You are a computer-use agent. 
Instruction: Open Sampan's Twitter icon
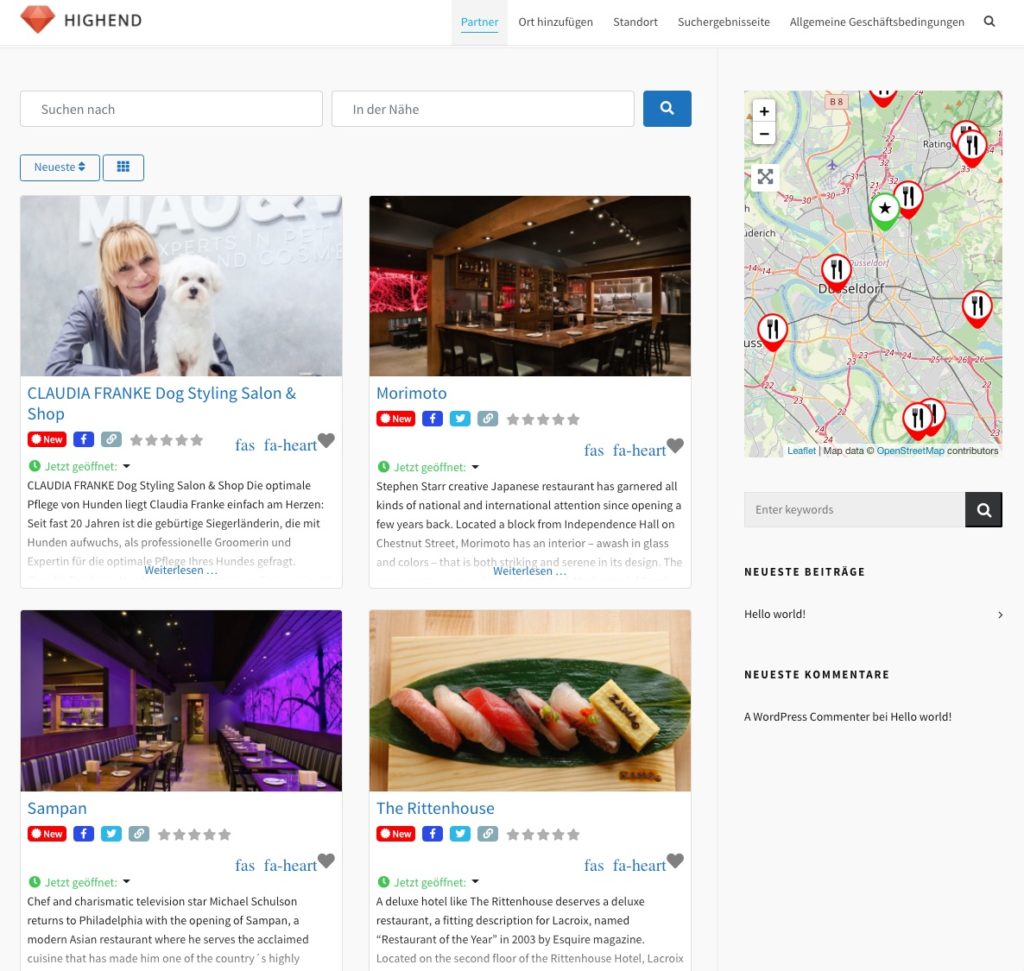coord(111,834)
